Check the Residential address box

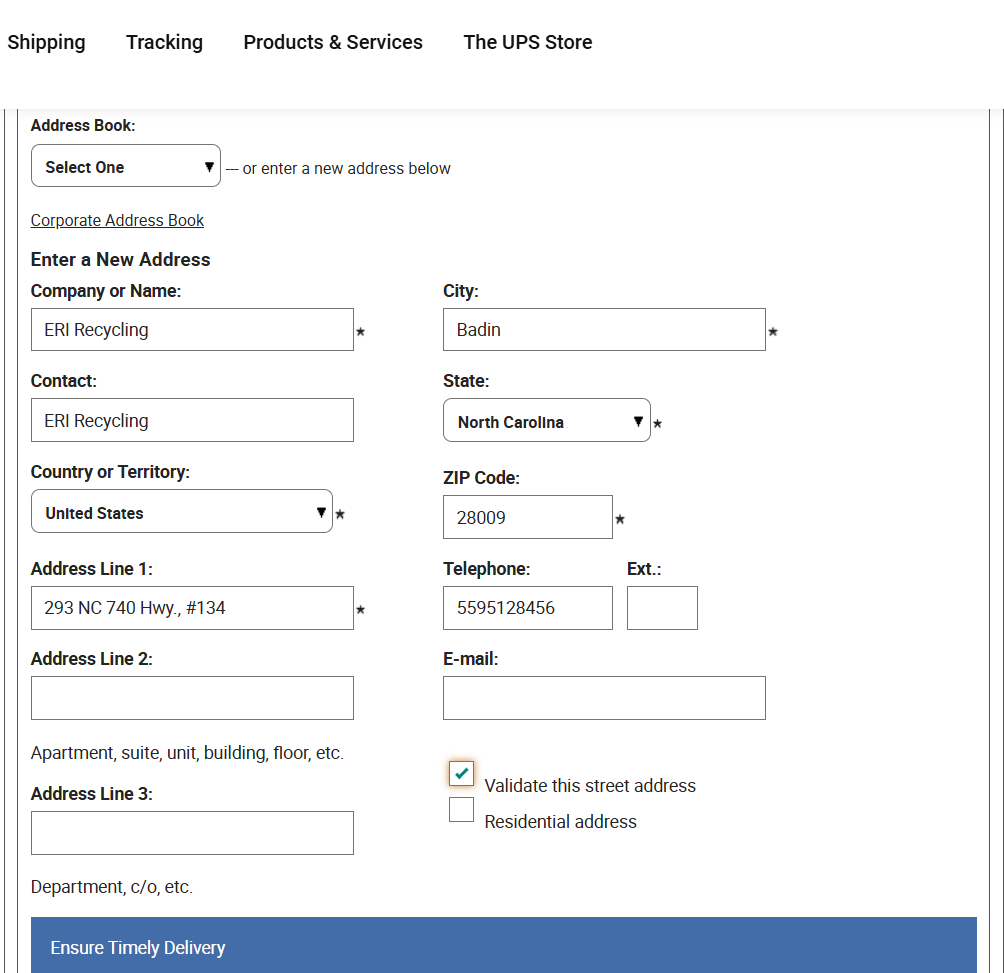tap(461, 810)
